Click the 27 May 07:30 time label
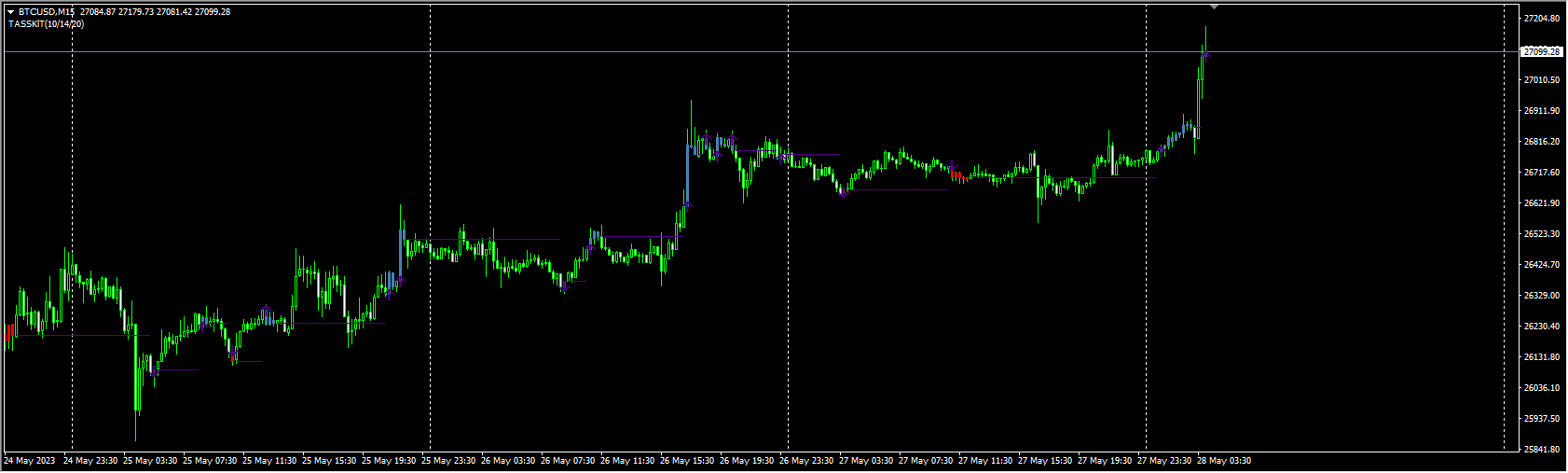The height and width of the screenshot is (473, 1568). 926,461
